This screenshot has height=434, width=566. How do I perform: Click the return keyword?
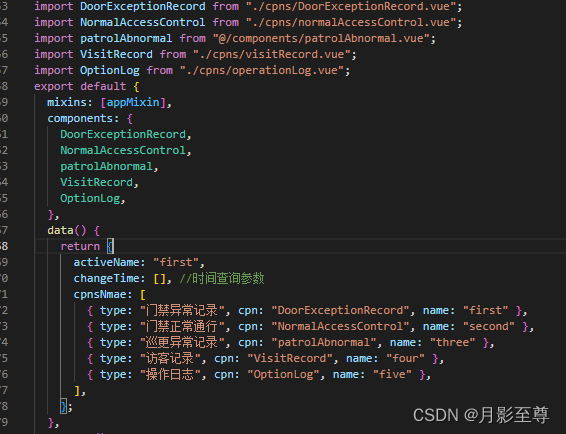coord(80,246)
